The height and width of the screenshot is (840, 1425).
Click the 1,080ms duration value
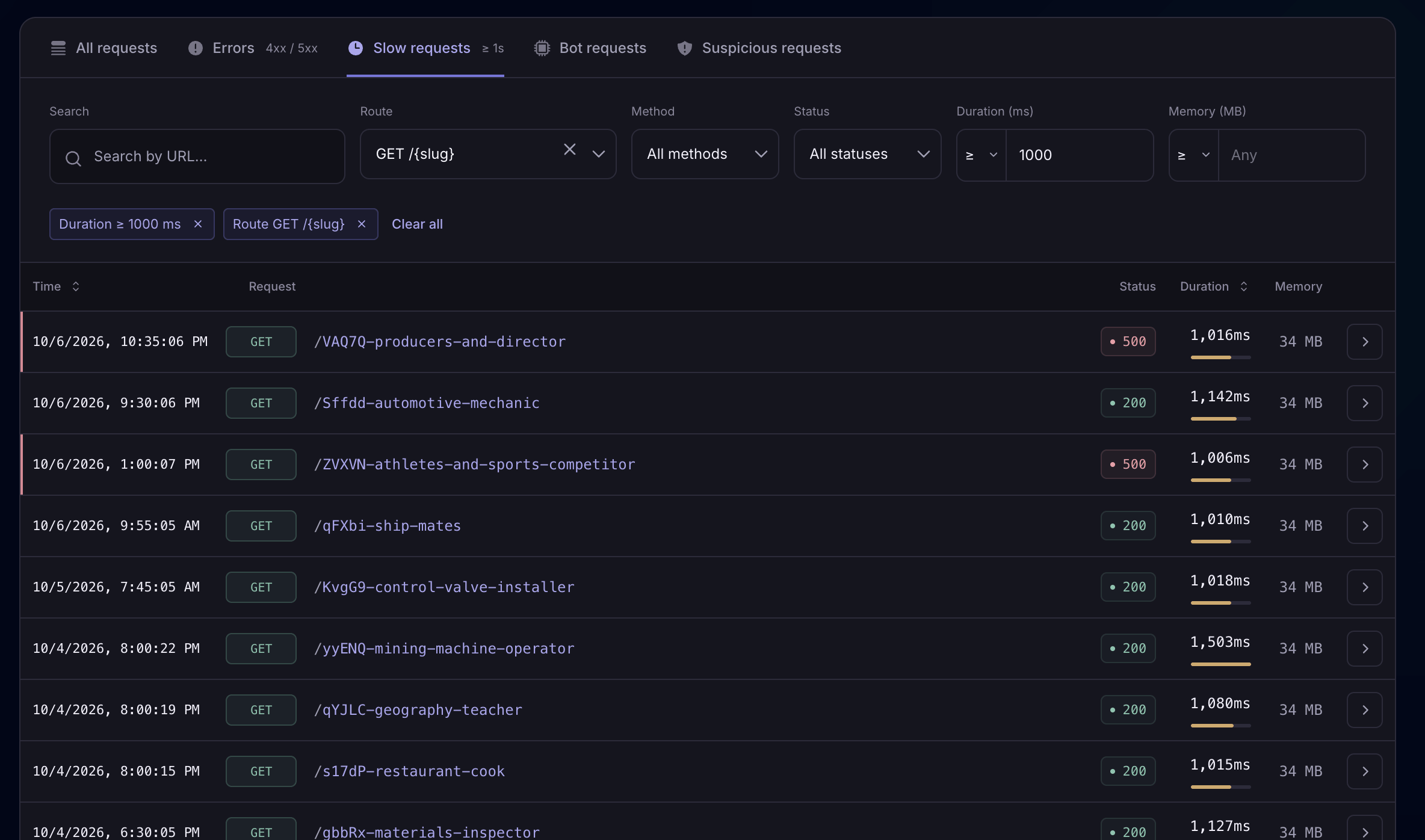pyautogui.click(x=1220, y=703)
